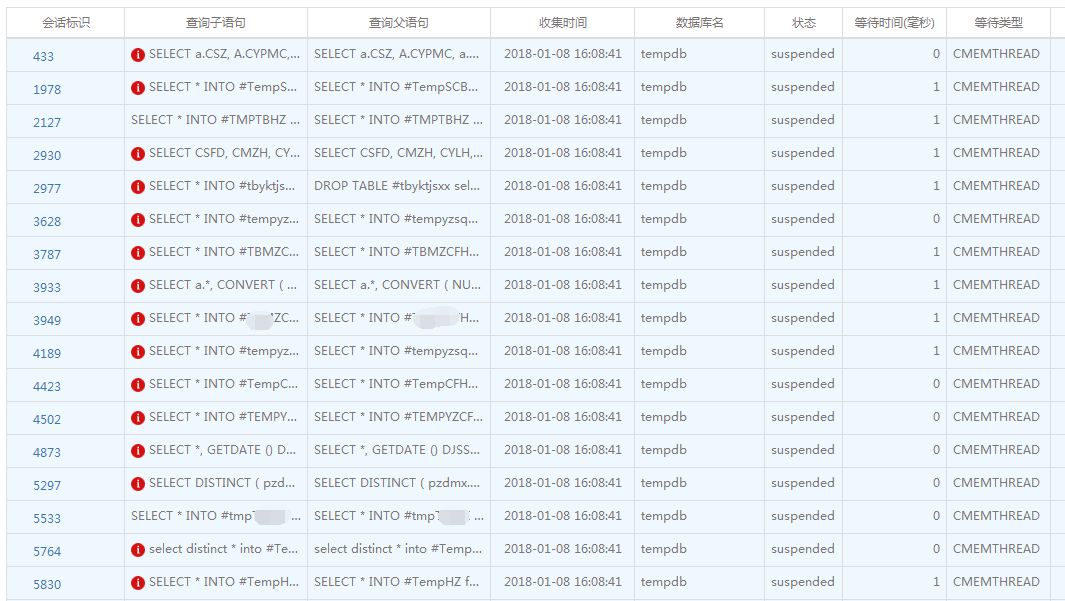Screen dimensions: 1065x601
Task: Click the red info icon in row 3949
Action: [x=138, y=319]
